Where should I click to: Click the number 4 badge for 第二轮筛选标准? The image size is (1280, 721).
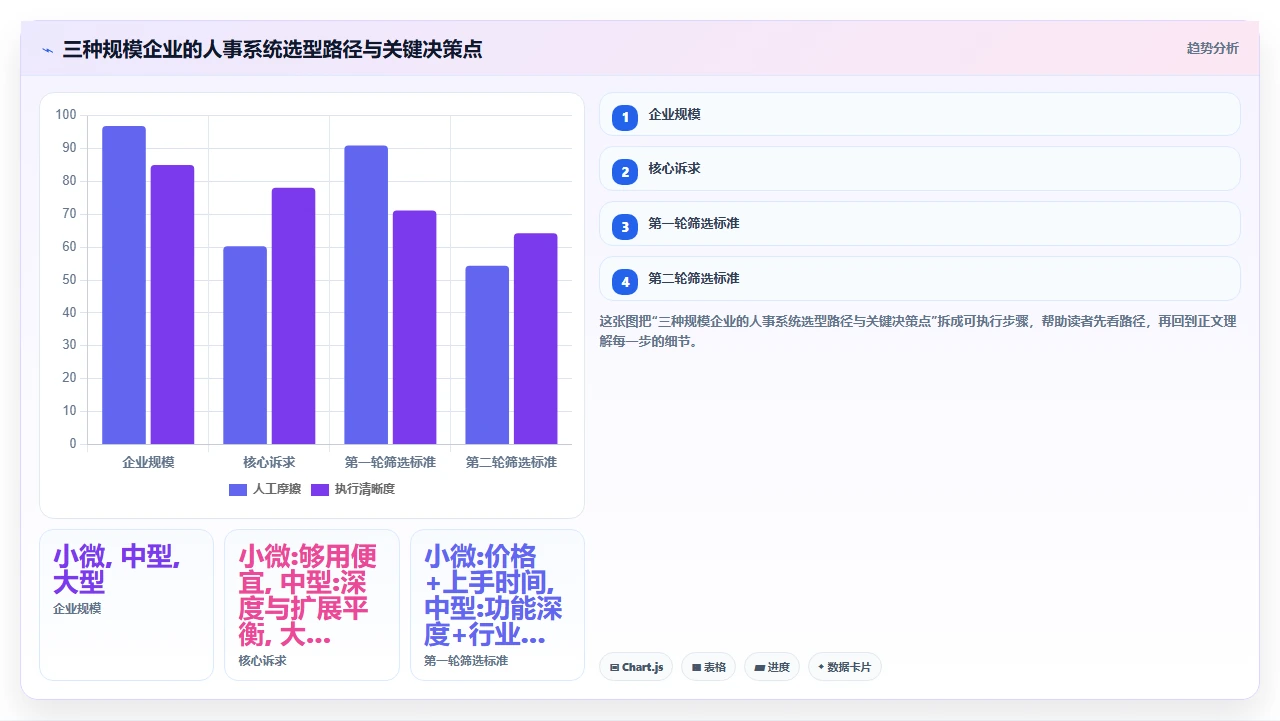[625, 282]
